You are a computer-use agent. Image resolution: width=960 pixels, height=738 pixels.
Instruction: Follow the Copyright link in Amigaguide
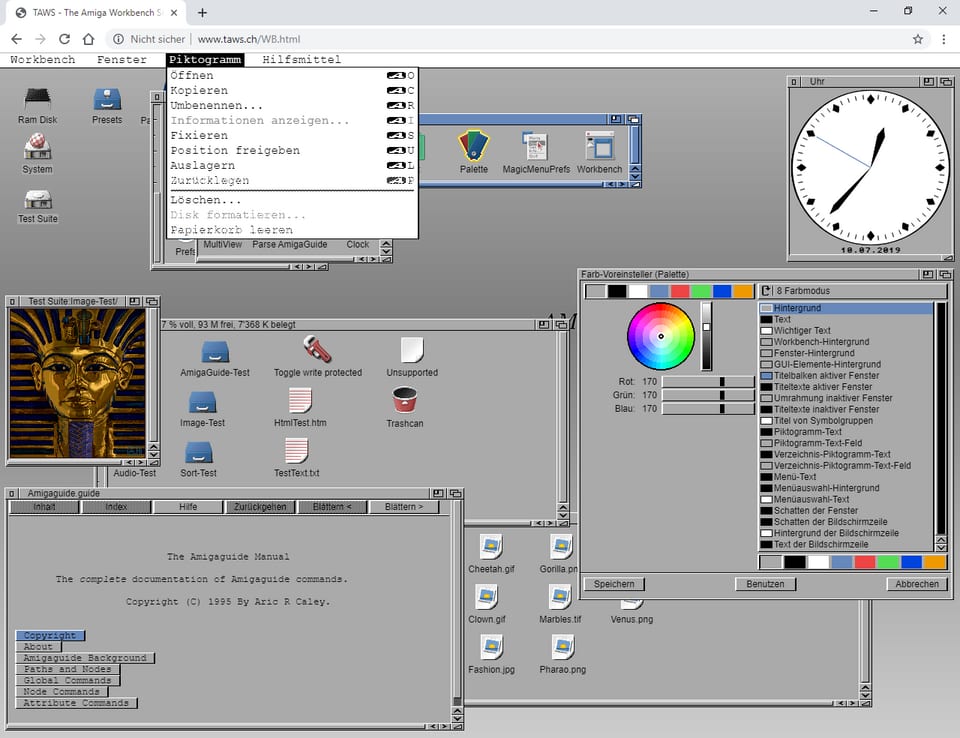click(x=50, y=636)
